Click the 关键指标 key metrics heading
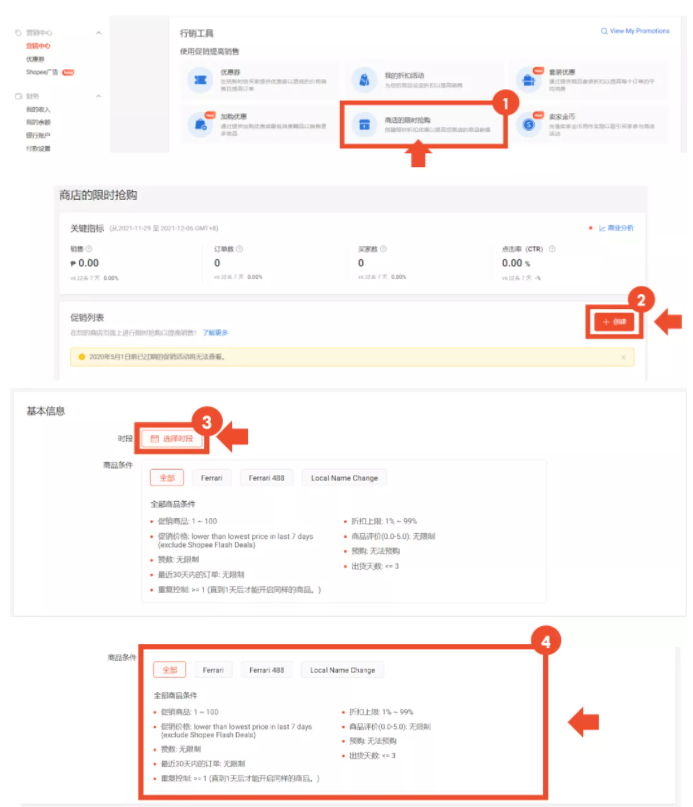The image size is (693, 807). (87, 228)
